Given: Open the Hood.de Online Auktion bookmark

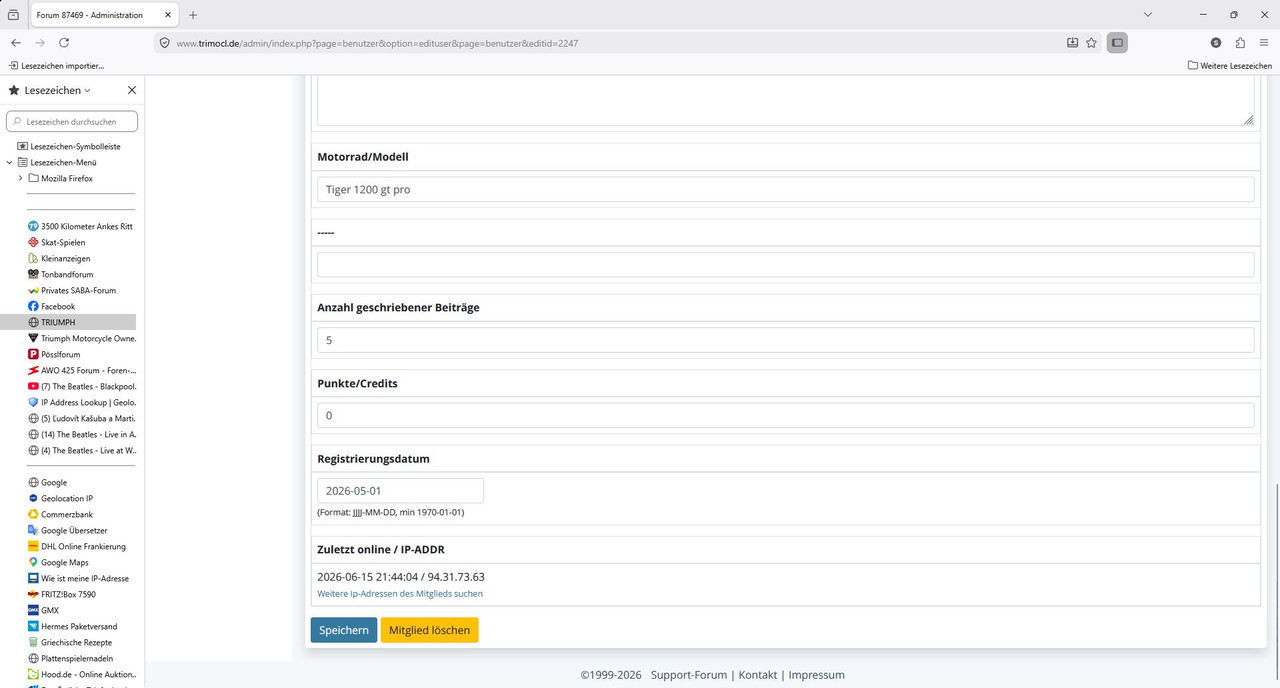Looking at the screenshot, I should [82, 674].
